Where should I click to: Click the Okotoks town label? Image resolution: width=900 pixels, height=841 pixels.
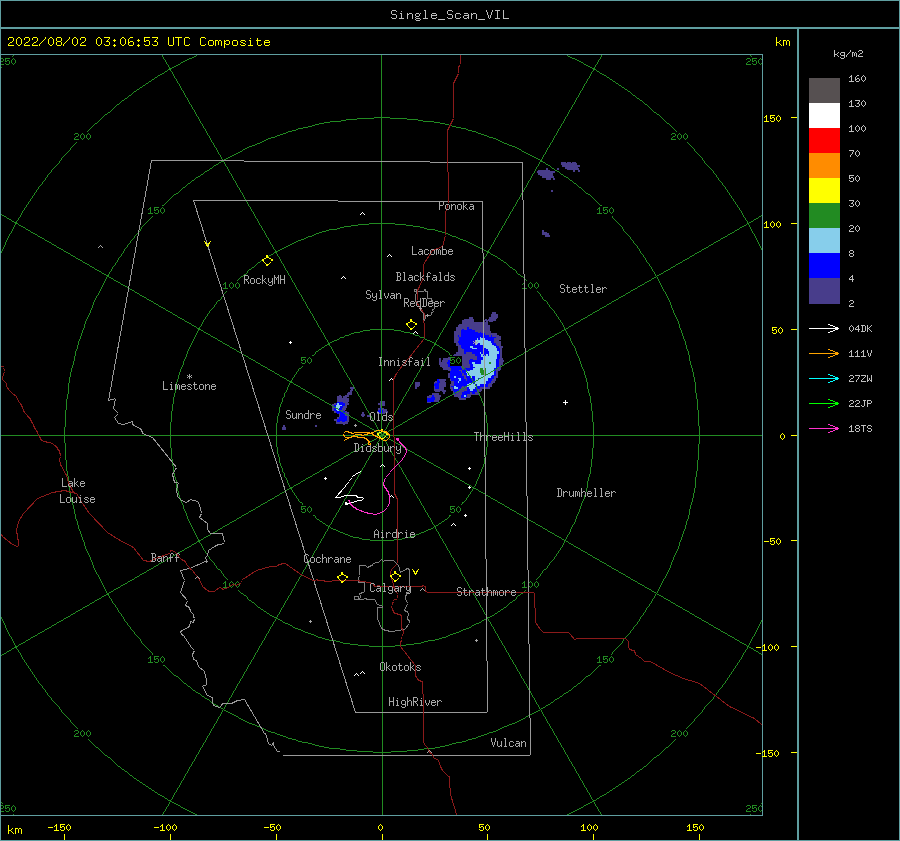tap(400, 667)
